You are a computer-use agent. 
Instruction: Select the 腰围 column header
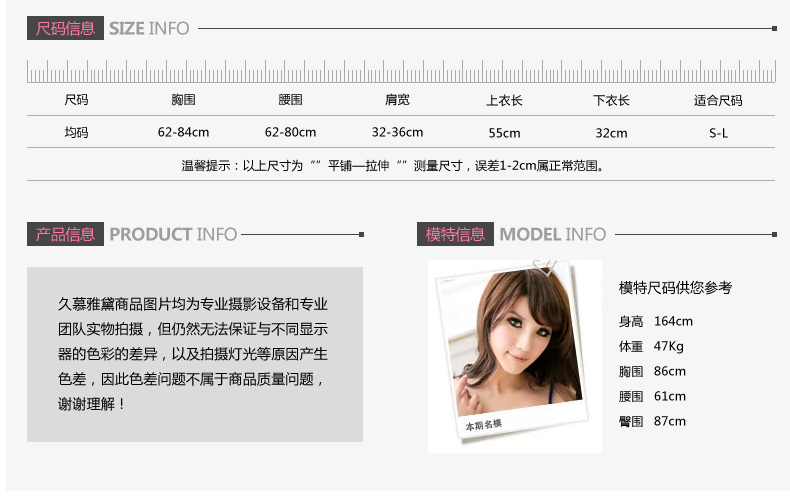[290, 100]
